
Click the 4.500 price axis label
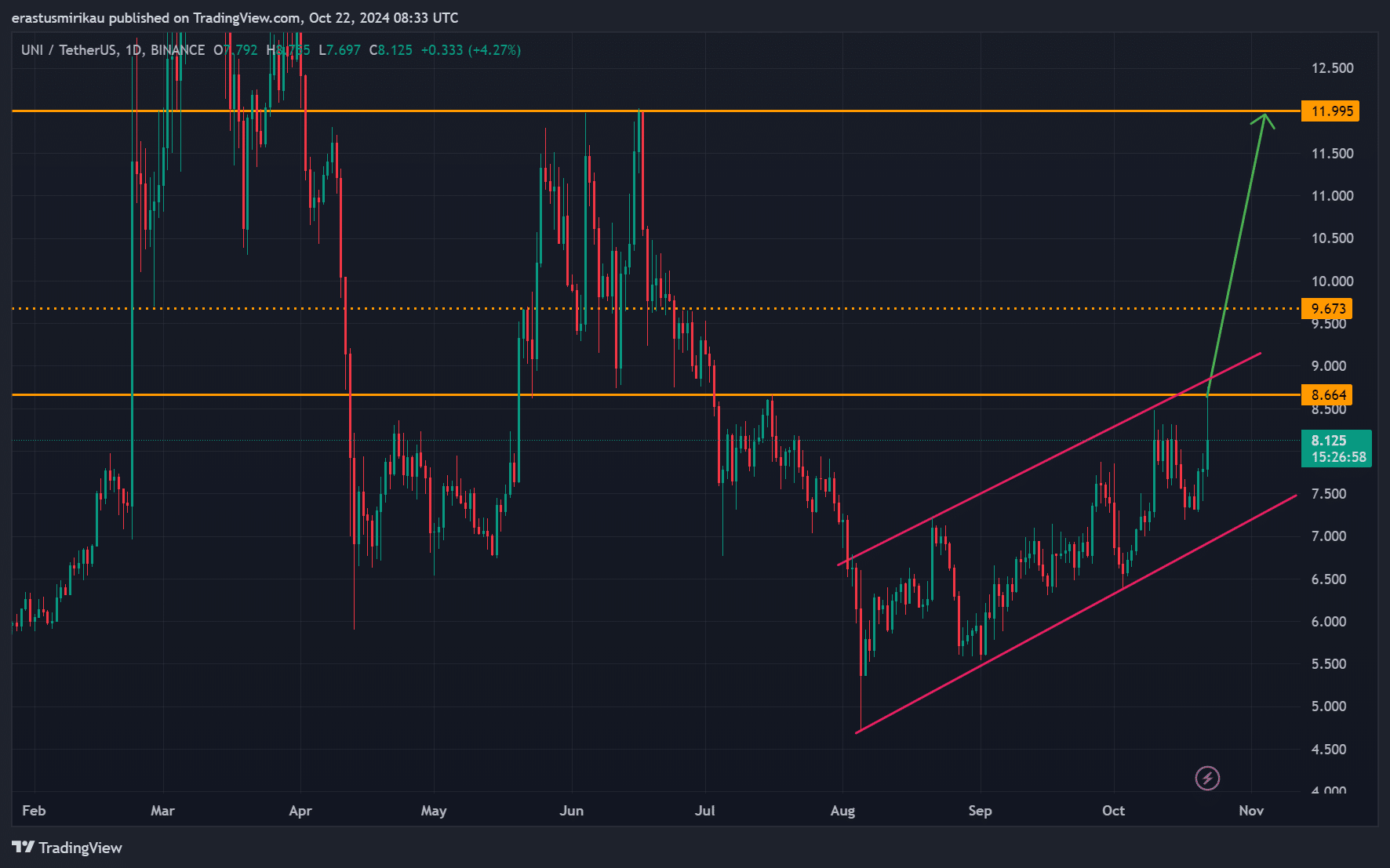pyautogui.click(x=1329, y=750)
